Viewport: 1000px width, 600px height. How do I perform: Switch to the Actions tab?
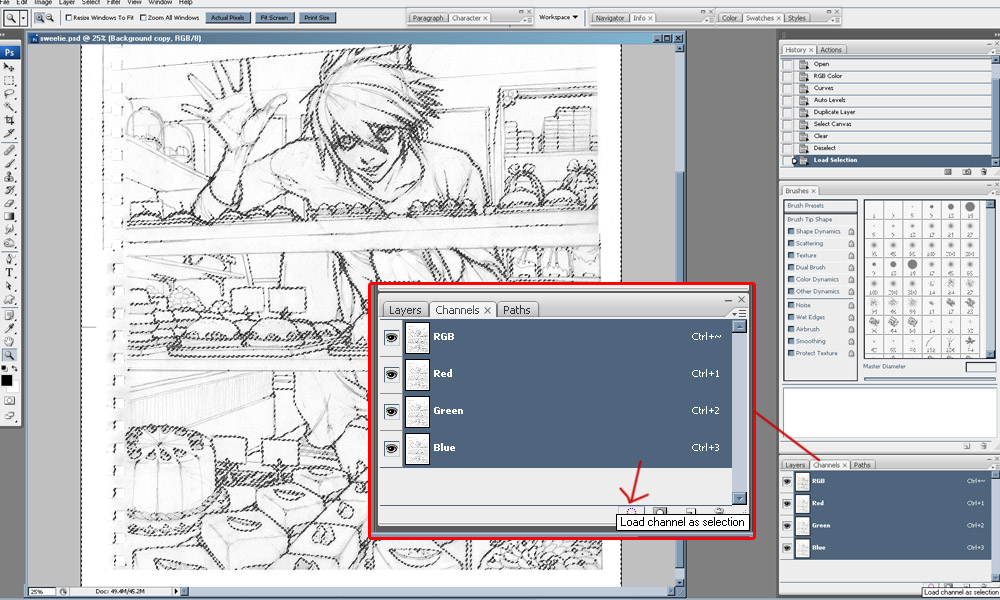coord(830,50)
